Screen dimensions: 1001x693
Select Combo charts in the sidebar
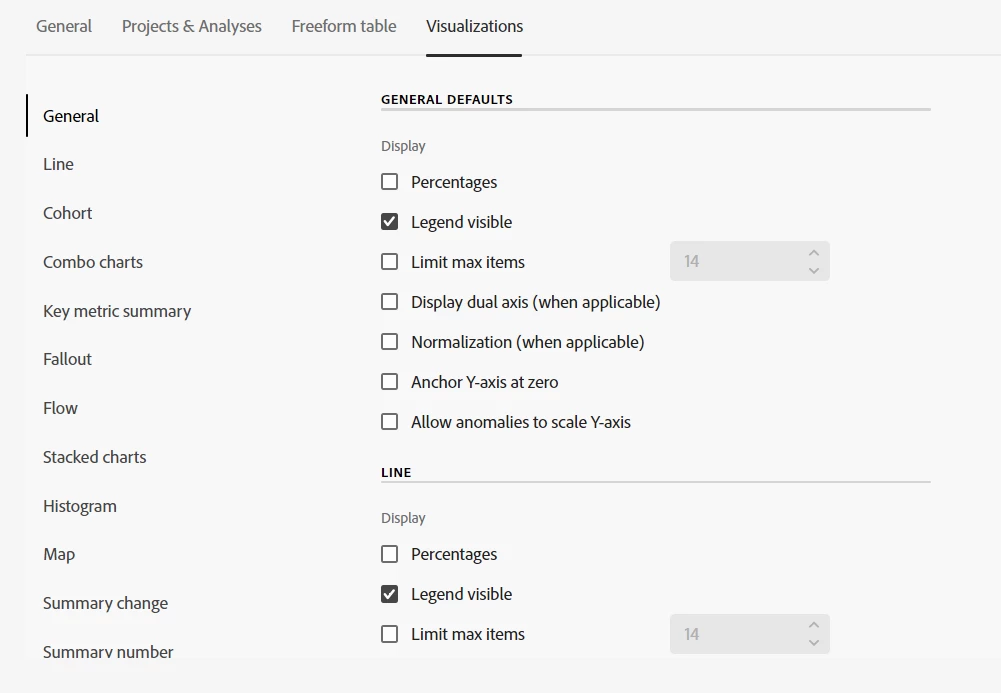click(93, 262)
